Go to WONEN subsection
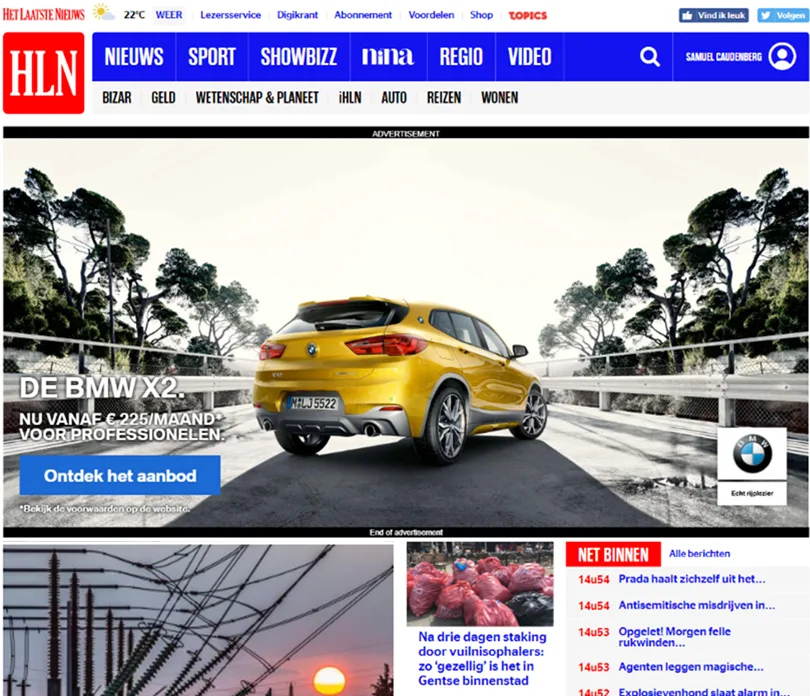The image size is (810, 696). [500, 98]
